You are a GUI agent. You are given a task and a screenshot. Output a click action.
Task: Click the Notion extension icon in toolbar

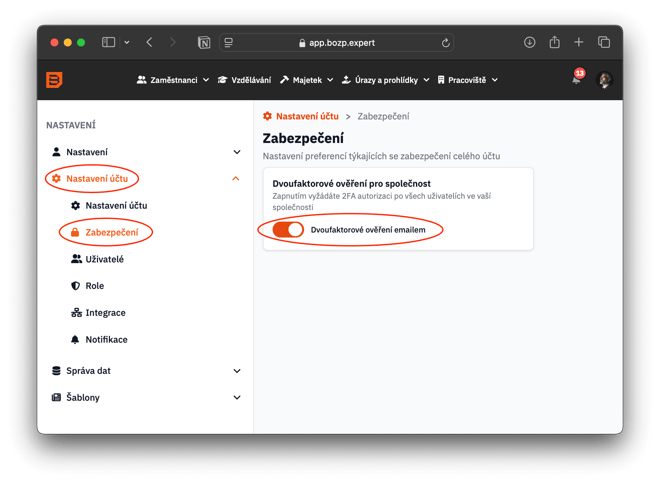(204, 43)
